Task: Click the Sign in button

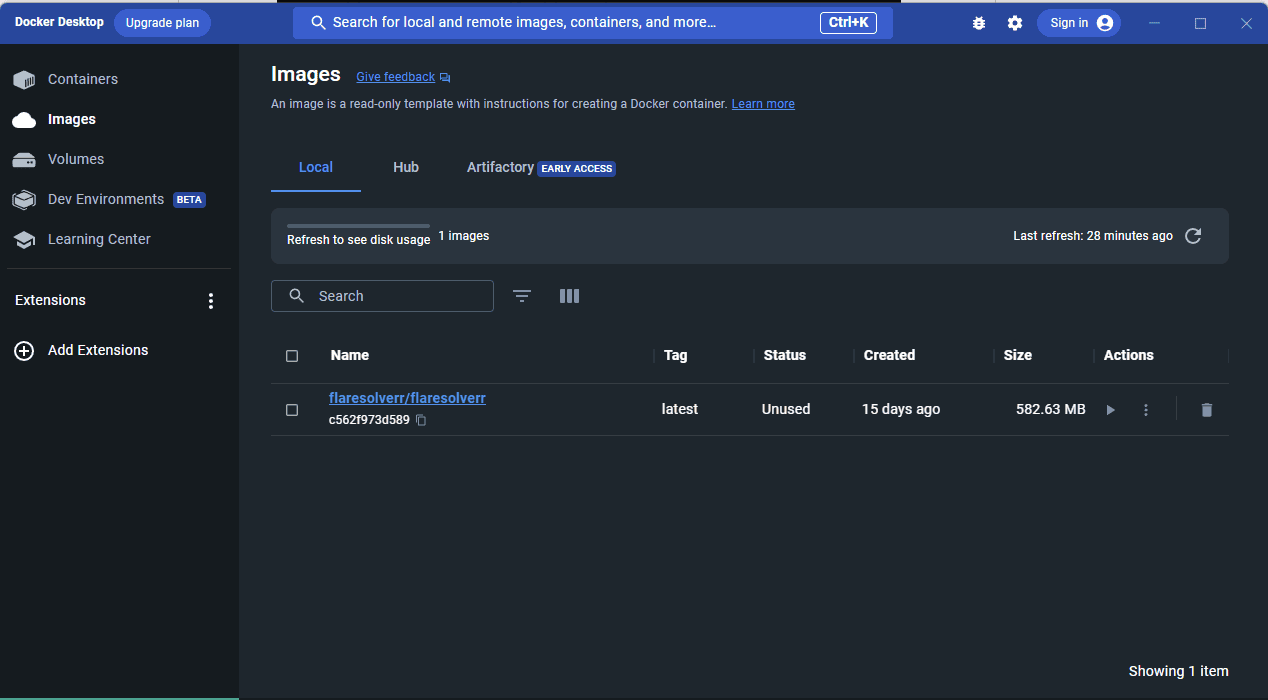Action: pos(1079,23)
